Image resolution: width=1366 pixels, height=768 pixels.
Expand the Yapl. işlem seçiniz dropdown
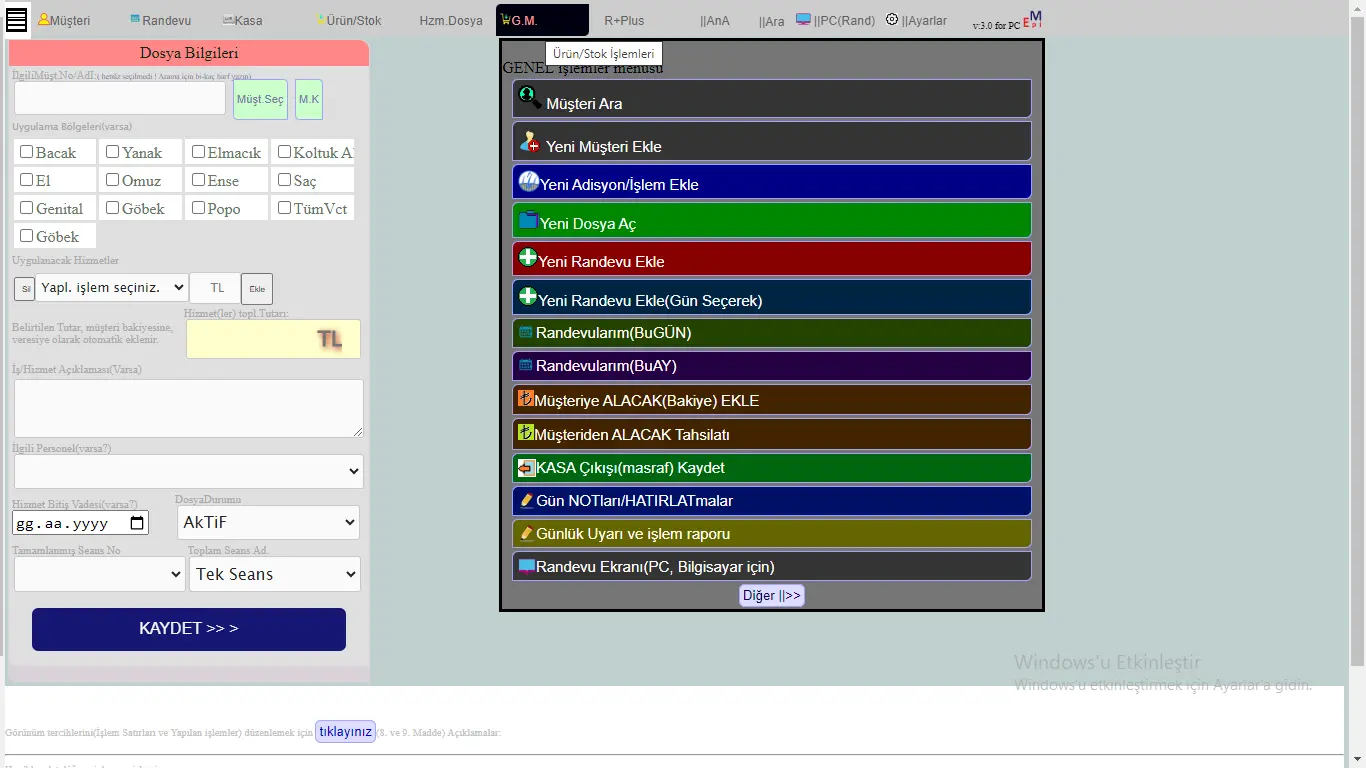[111, 288]
